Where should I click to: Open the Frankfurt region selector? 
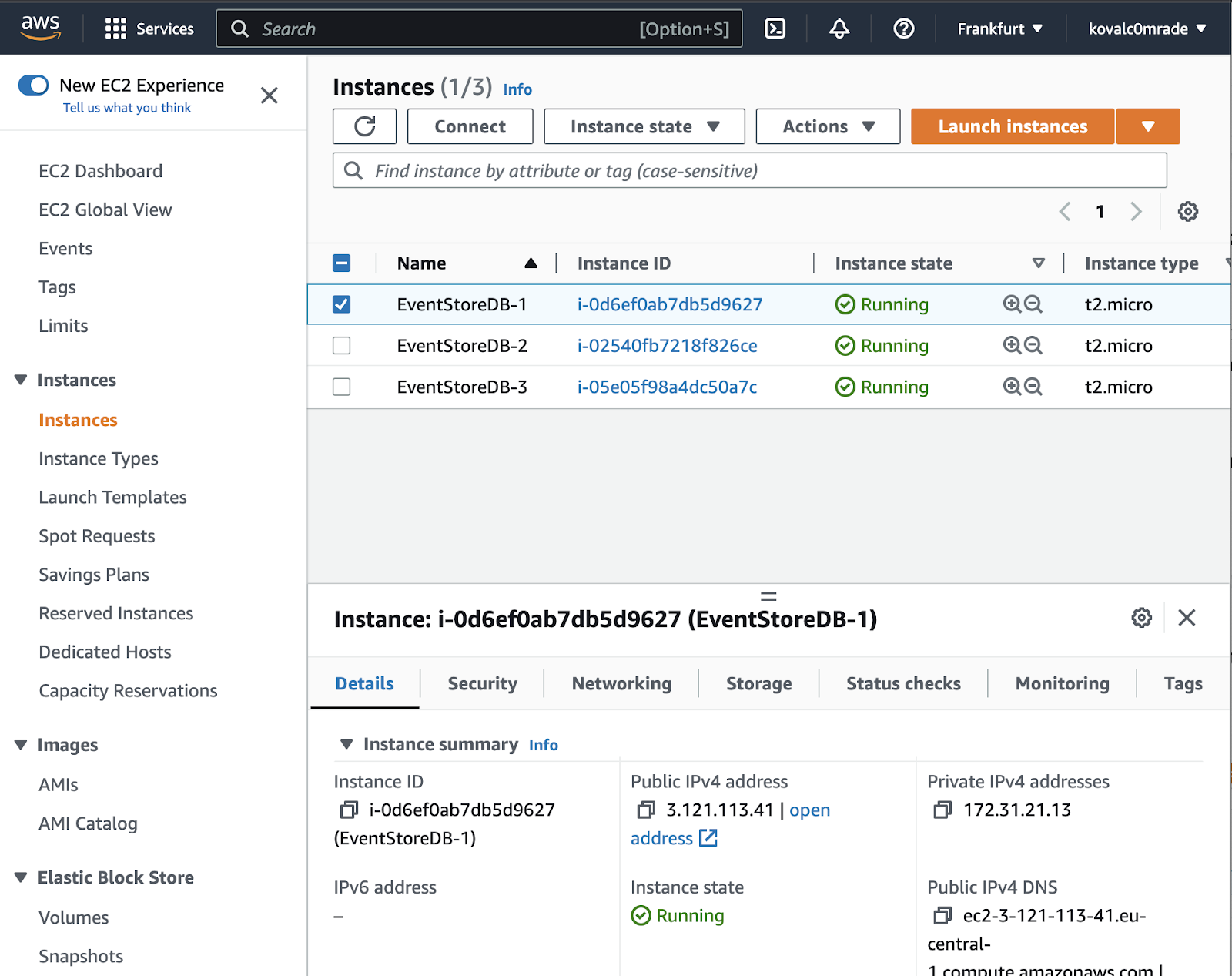tap(999, 28)
